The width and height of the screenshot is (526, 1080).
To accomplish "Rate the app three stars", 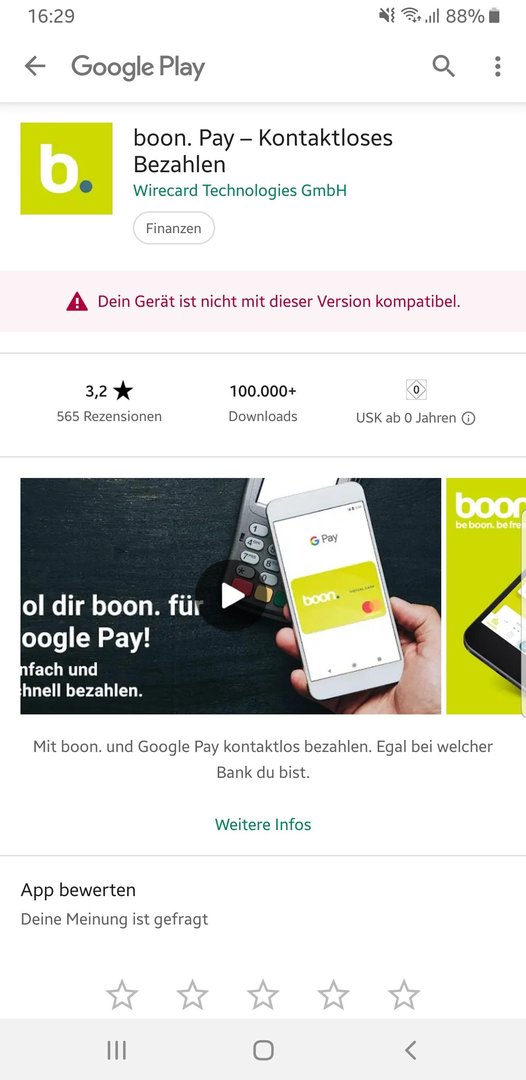I will point(263,995).
